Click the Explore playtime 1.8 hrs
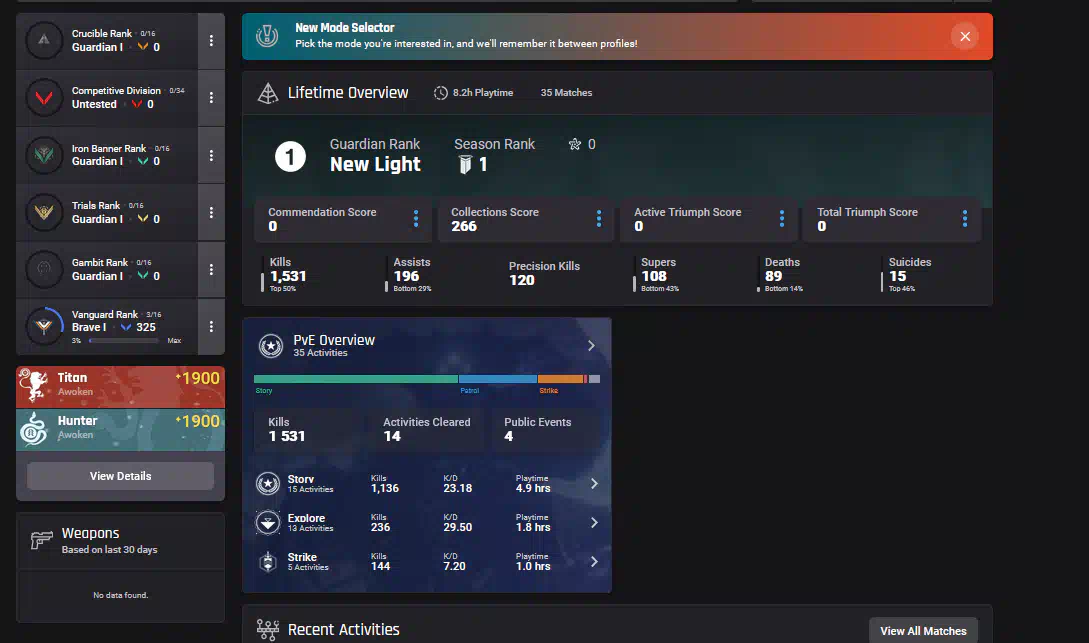 [x=533, y=527]
